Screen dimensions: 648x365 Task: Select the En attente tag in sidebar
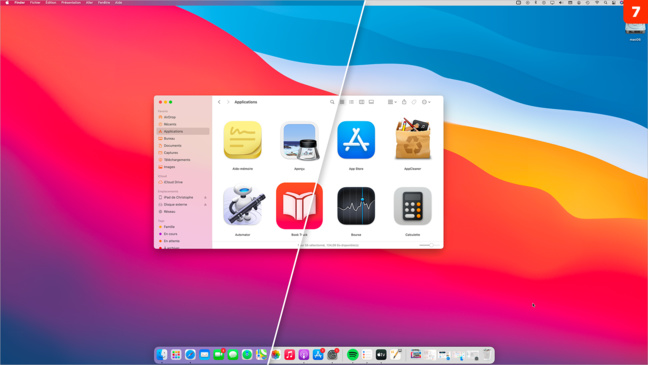click(183, 241)
